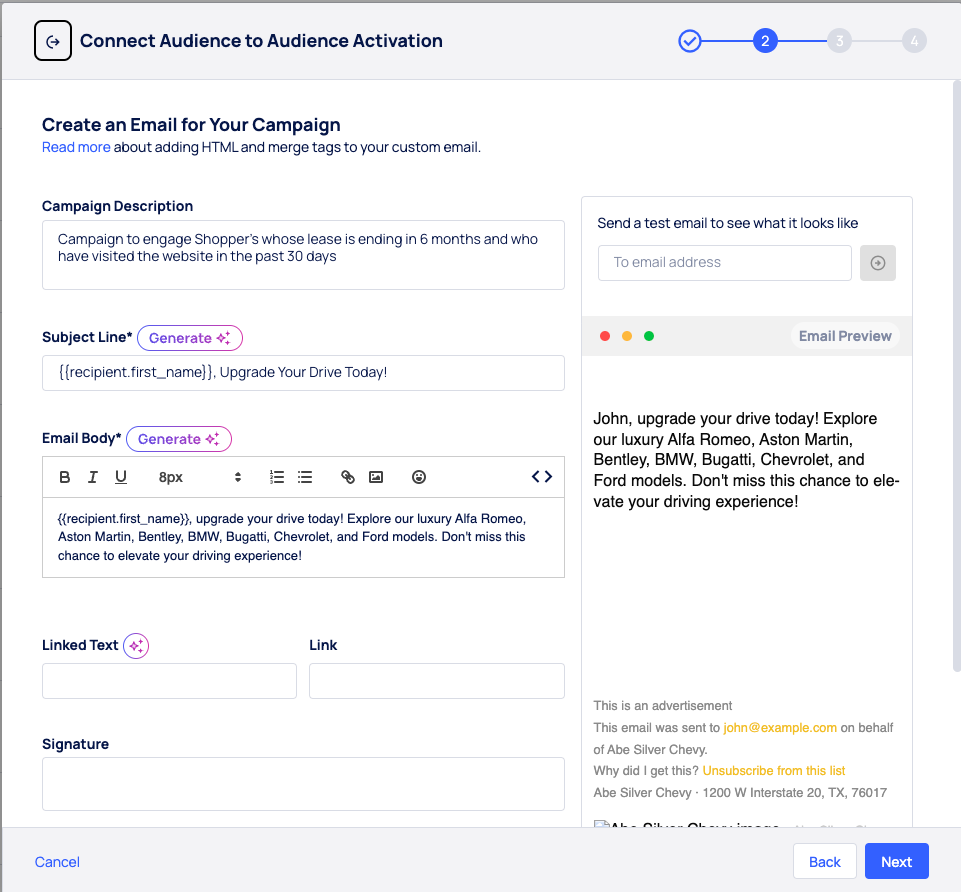Click the To email address input field
This screenshot has height=892, width=961.
tap(724, 262)
